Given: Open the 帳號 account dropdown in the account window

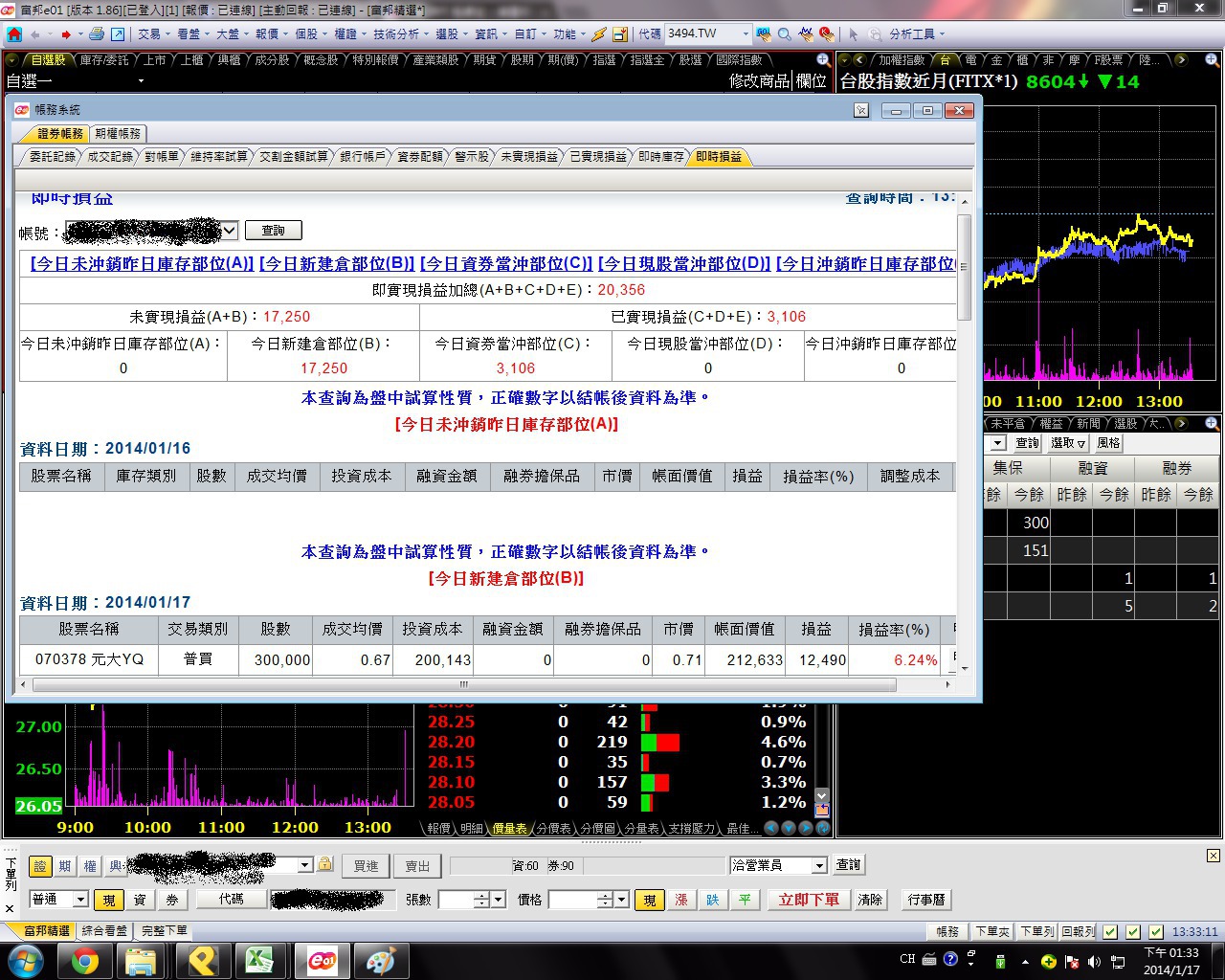Looking at the screenshot, I should point(230,231).
